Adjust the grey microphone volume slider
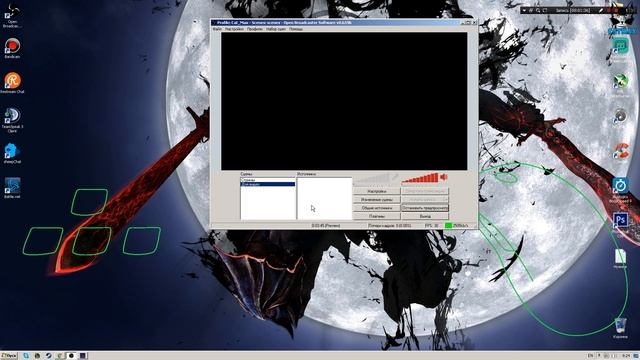 (372, 178)
